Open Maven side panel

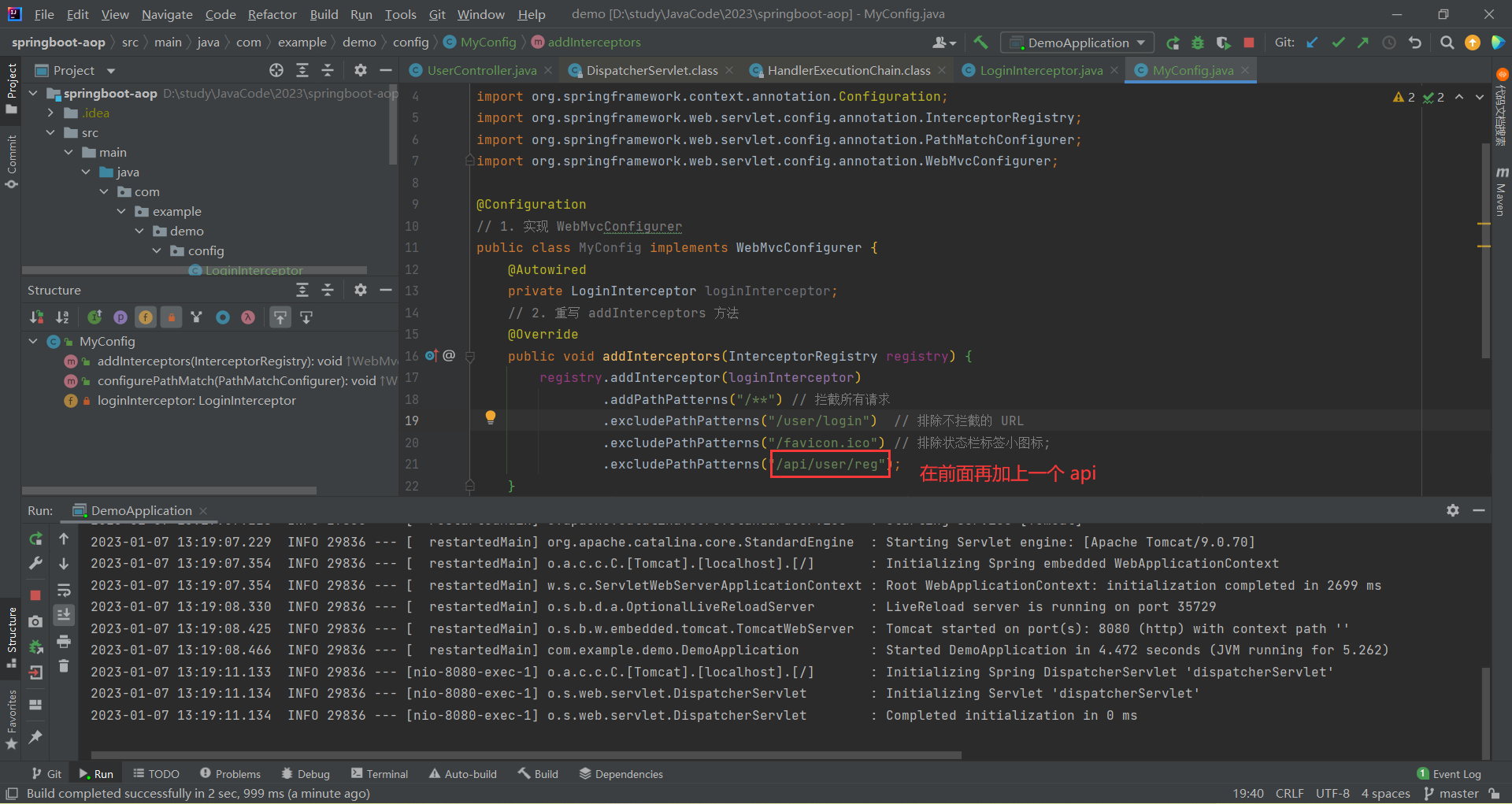[x=1501, y=191]
